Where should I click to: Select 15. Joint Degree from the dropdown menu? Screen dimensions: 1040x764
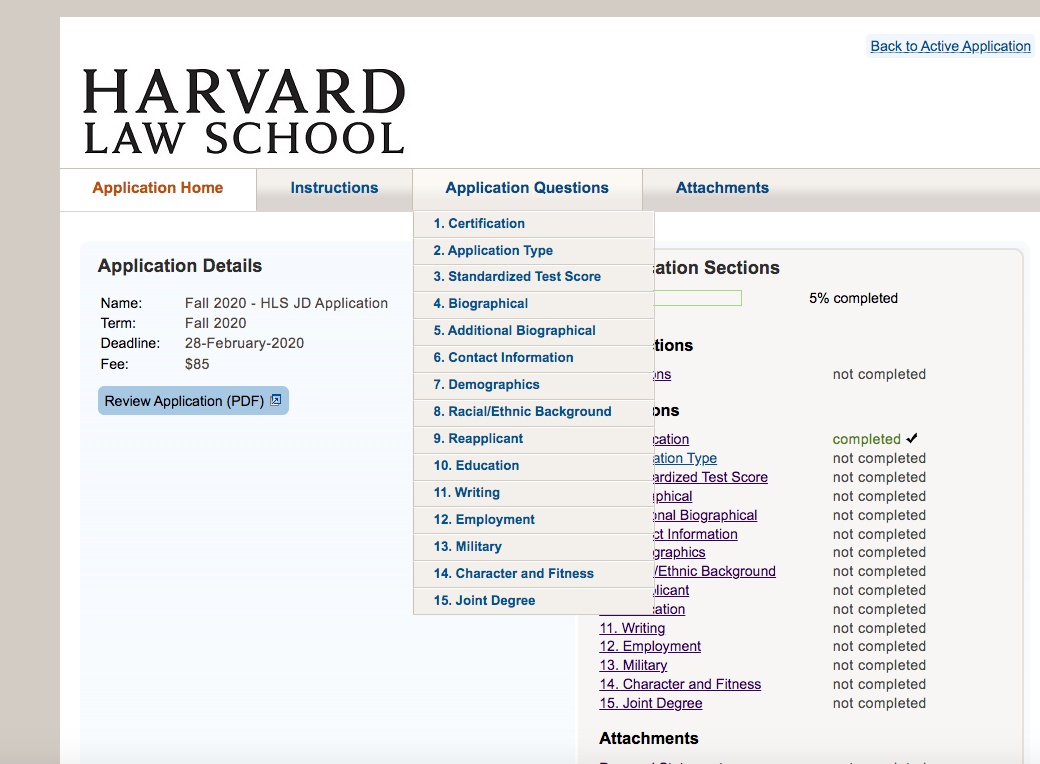point(533,601)
